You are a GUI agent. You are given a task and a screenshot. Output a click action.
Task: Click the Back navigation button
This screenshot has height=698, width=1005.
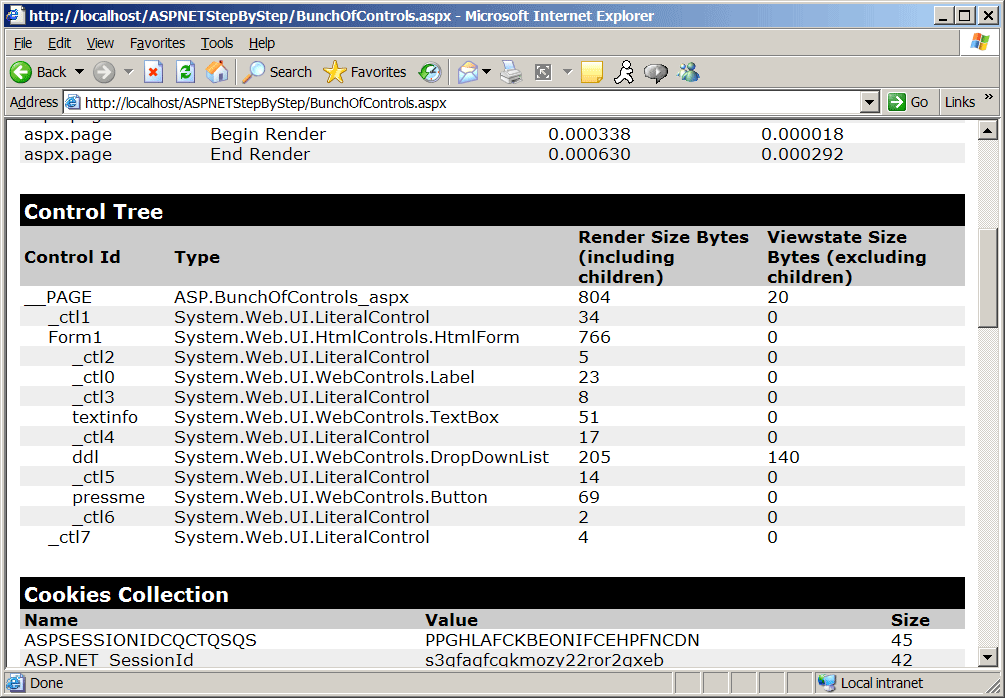pyautogui.click(x=38, y=72)
